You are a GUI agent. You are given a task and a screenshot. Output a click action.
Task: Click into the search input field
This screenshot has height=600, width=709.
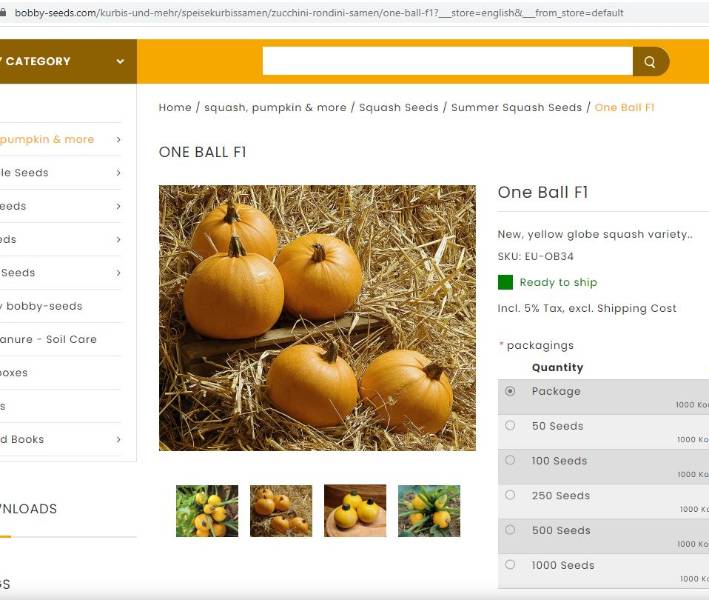[x=447, y=62]
